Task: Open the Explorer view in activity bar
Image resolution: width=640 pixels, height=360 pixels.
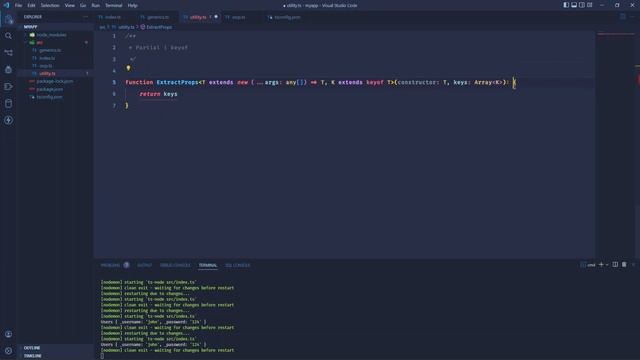Action: click(9, 19)
